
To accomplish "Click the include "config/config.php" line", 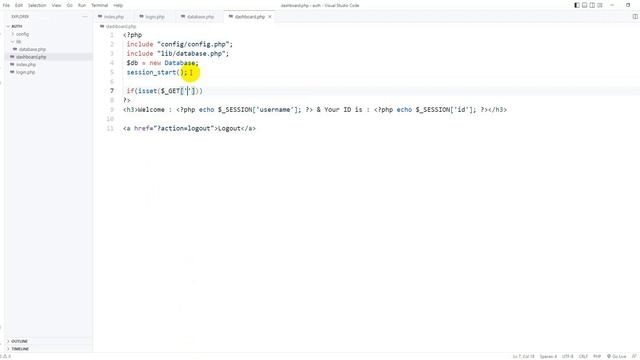I will pyautogui.click(x=180, y=44).
